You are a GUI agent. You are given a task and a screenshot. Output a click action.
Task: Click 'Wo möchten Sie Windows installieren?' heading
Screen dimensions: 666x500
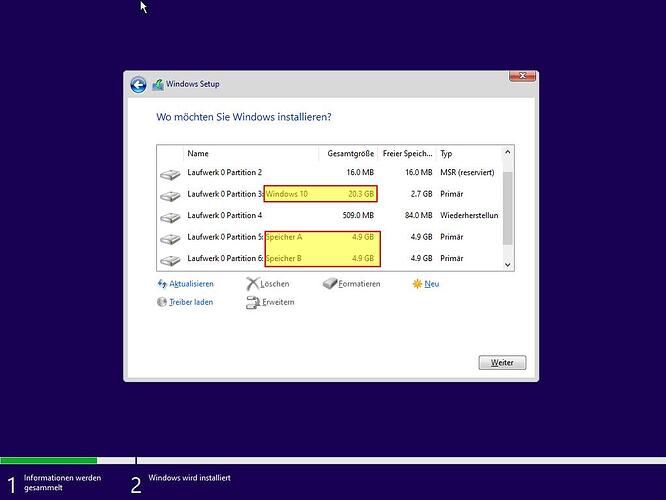[244, 117]
